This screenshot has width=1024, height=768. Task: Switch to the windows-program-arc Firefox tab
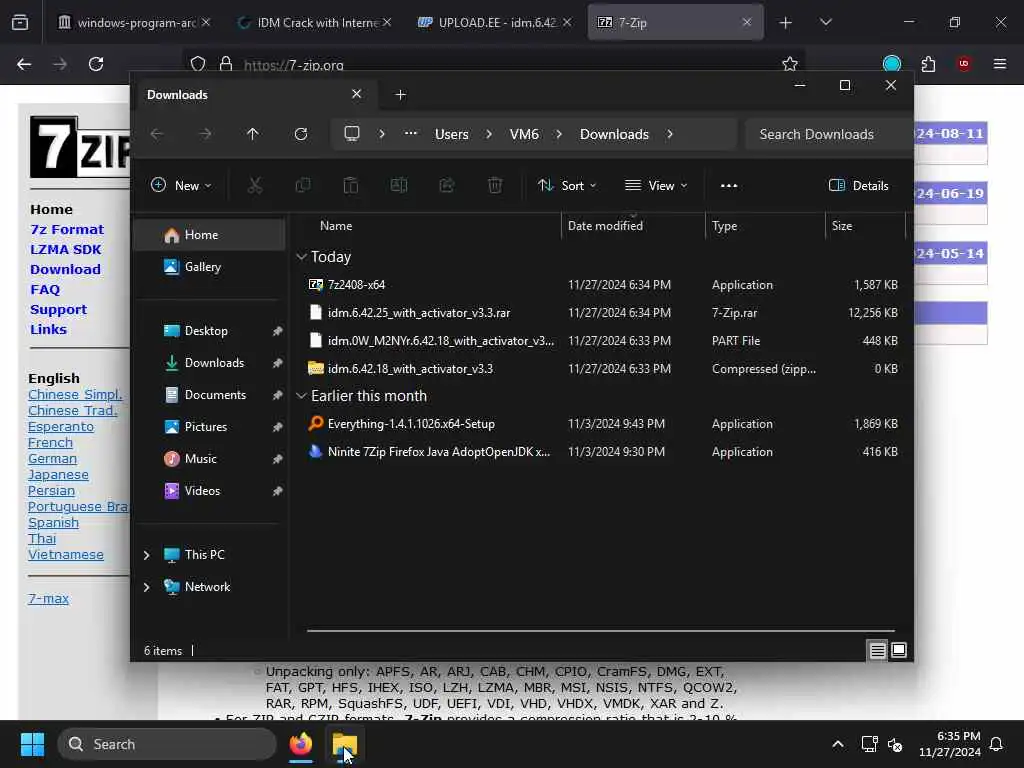134,23
